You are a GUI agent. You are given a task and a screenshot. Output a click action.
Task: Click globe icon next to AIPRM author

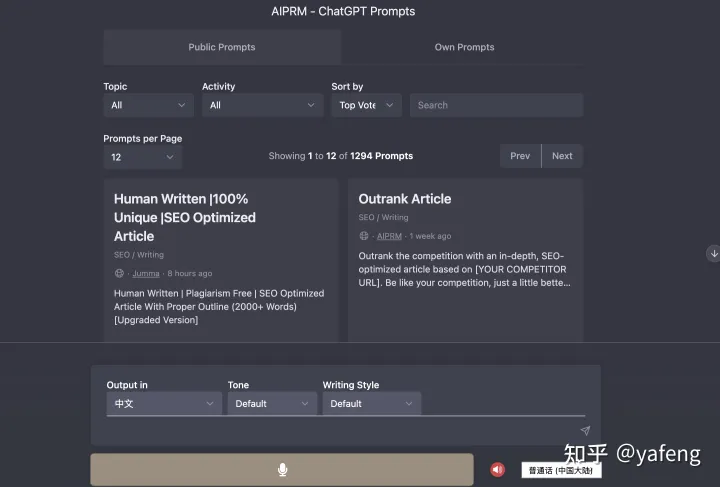coord(364,236)
